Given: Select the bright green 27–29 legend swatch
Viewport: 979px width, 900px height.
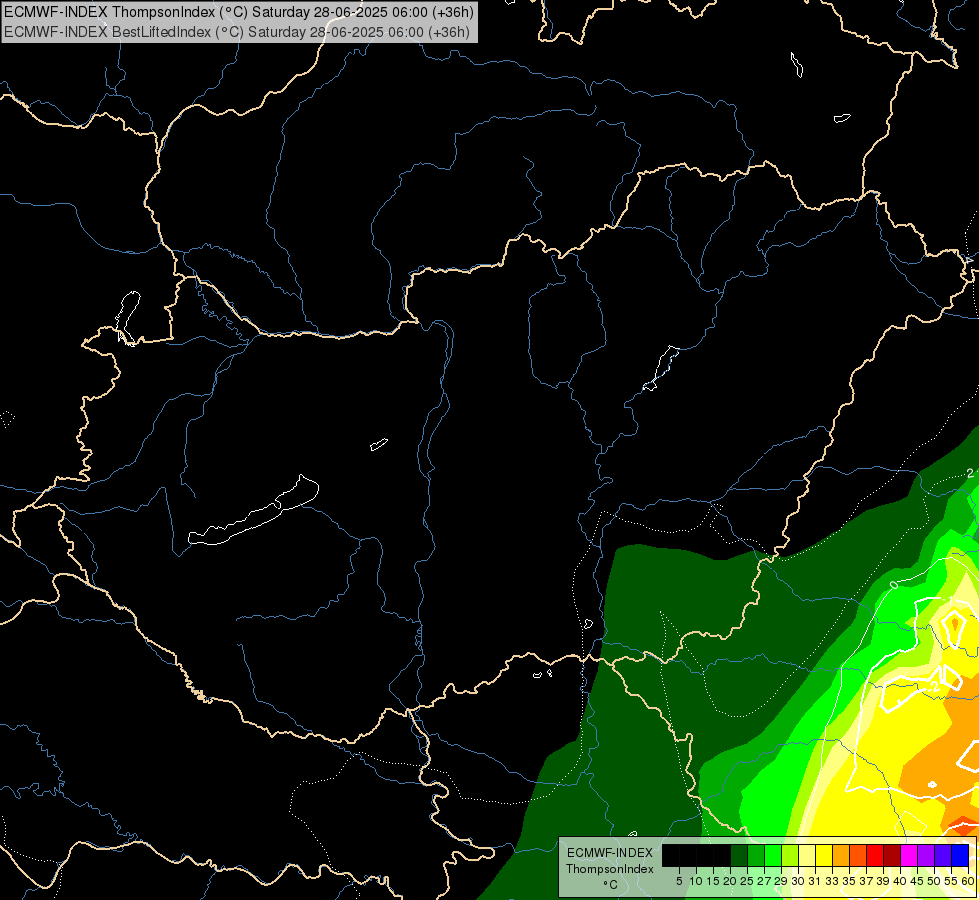Looking at the screenshot, I should 773,855.
